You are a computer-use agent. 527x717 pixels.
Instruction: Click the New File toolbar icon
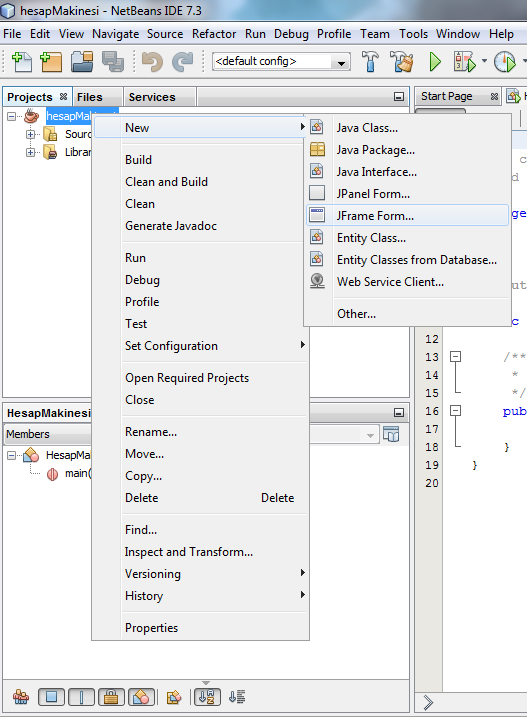click(x=22, y=62)
